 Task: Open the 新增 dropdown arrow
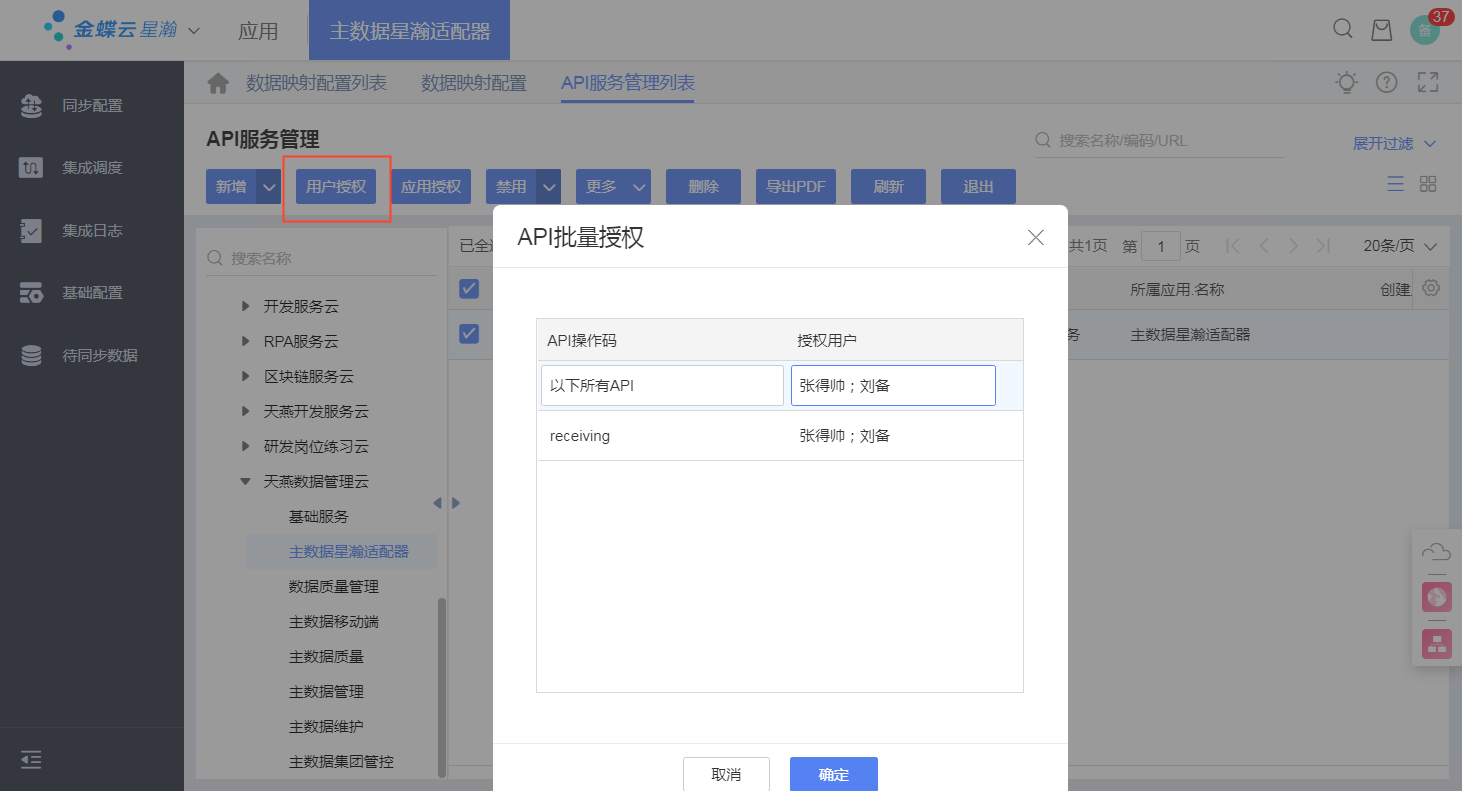coord(269,187)
